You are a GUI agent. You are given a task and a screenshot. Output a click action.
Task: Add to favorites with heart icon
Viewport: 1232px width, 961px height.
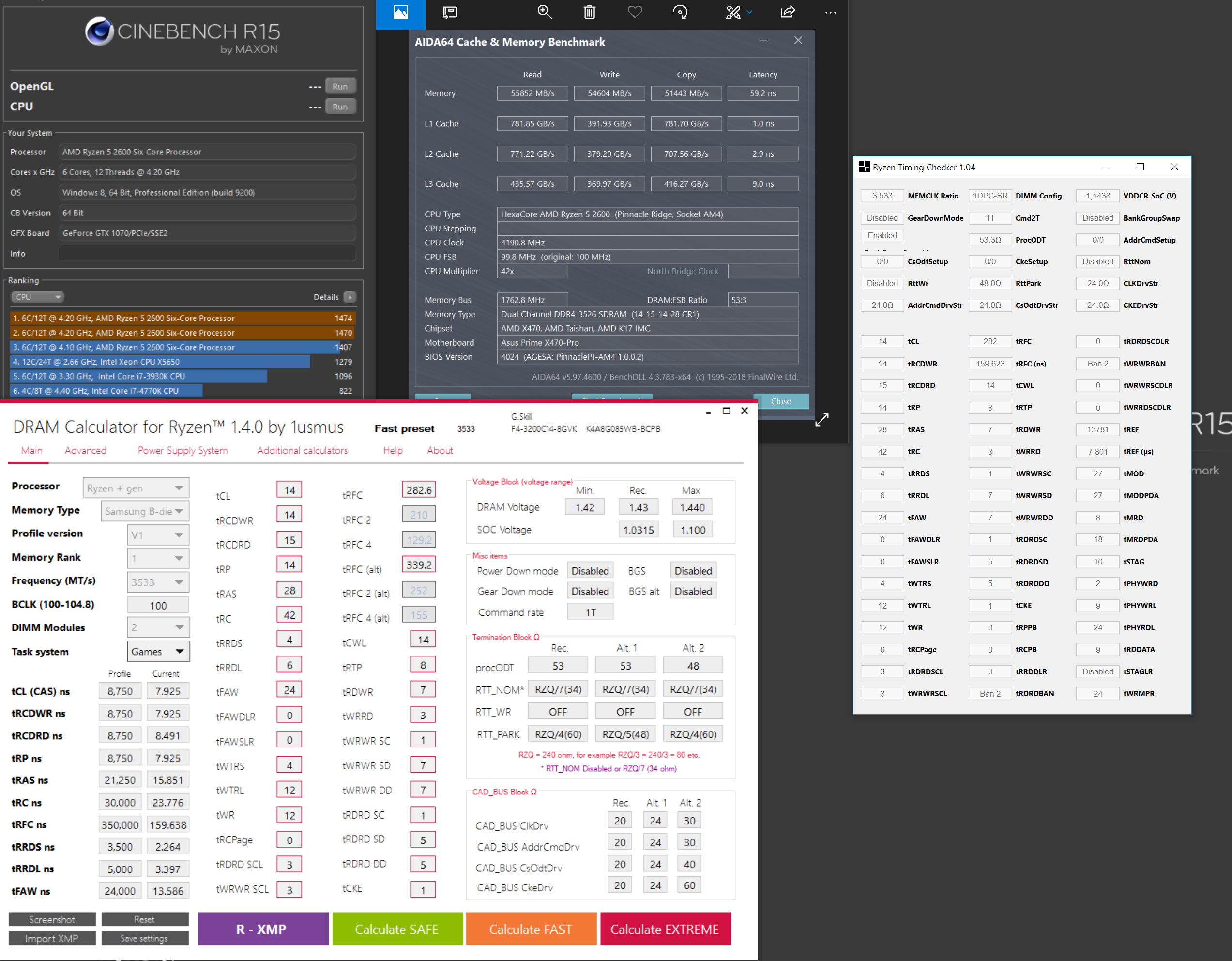635,13
